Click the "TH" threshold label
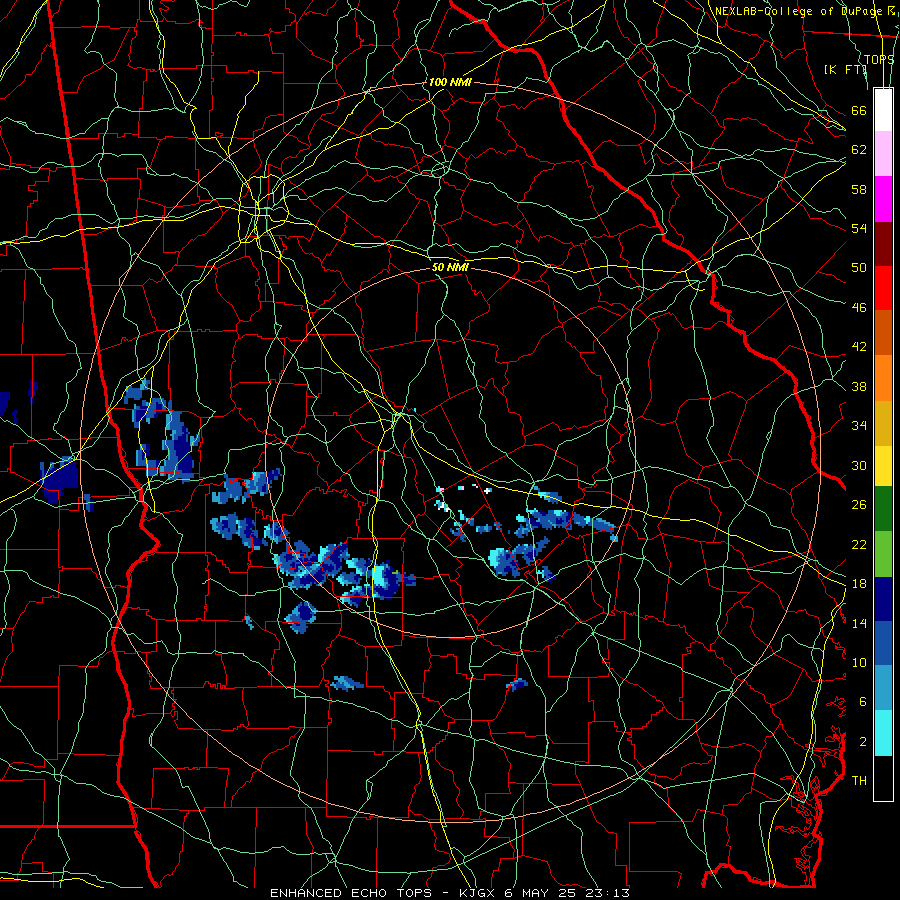 pyautogui.click(x=859, y=781)
